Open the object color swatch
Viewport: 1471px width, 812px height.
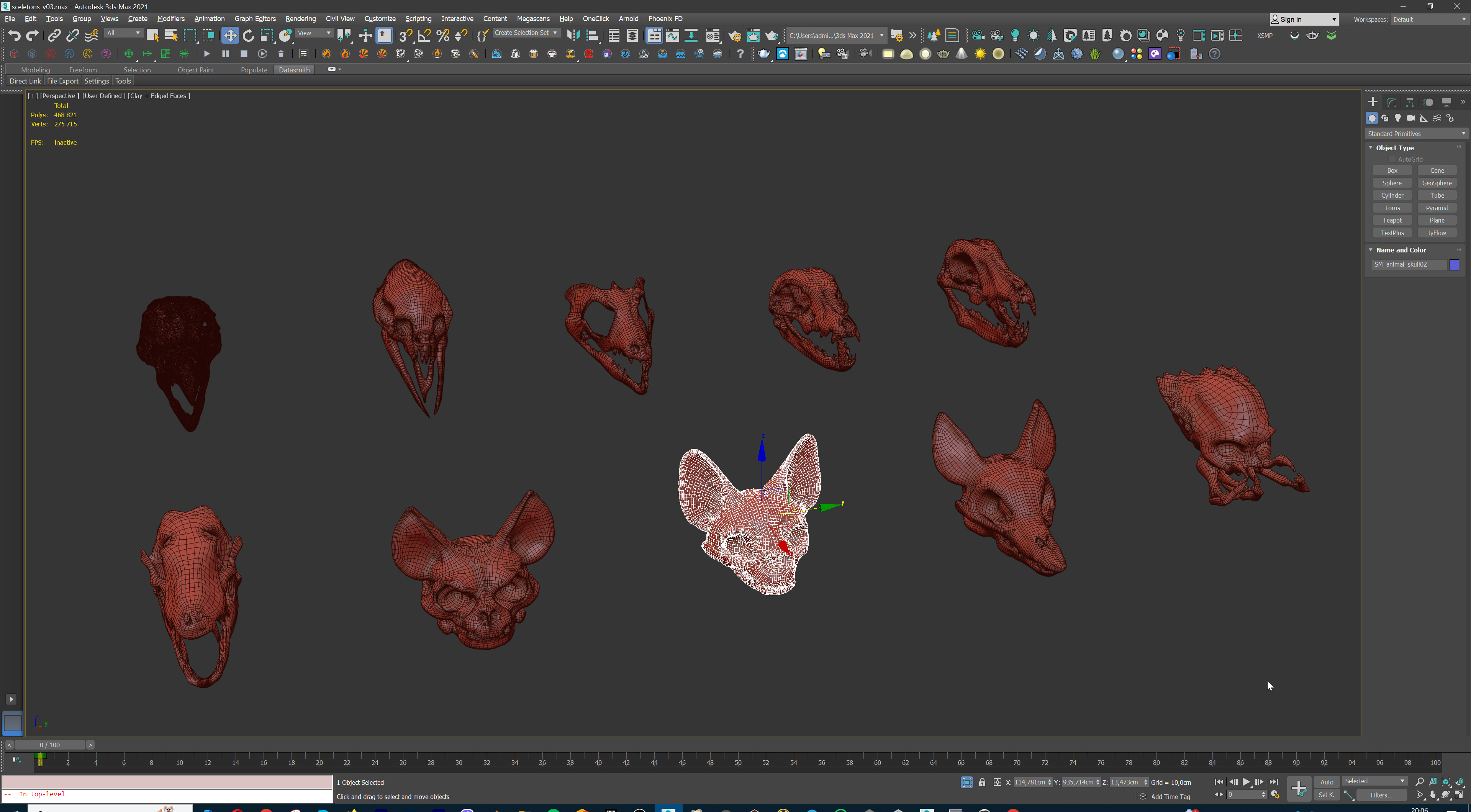pos(1455,264)
